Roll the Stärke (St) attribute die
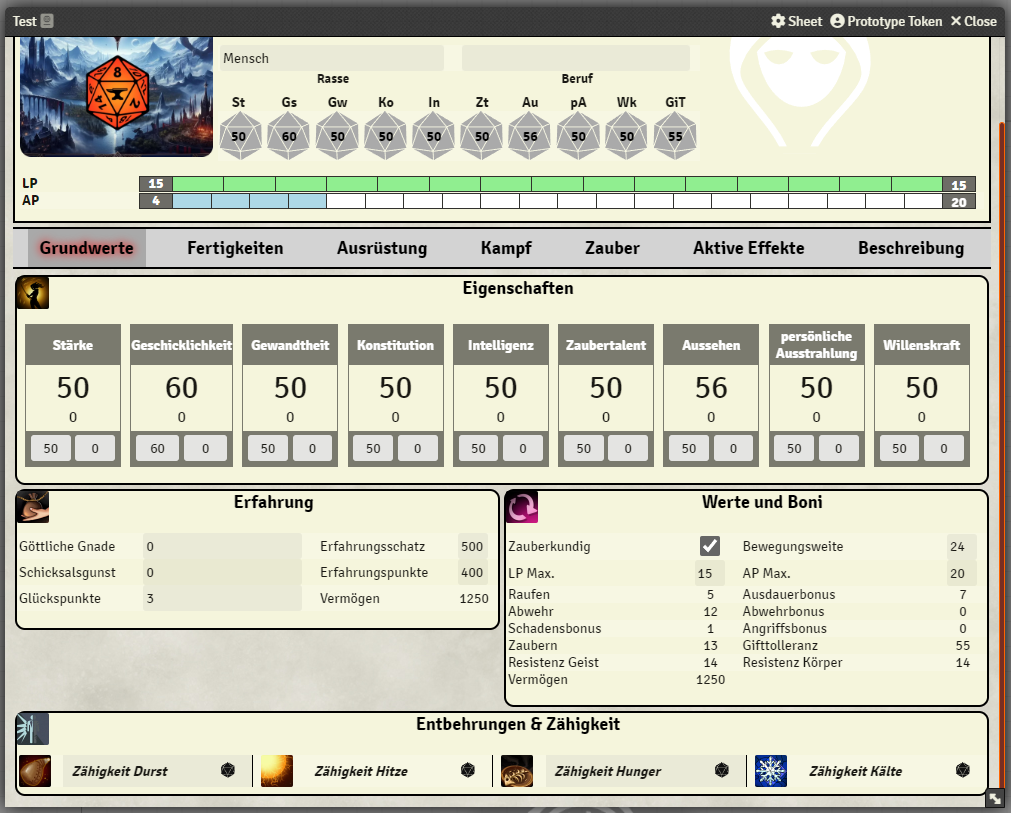 239,136
